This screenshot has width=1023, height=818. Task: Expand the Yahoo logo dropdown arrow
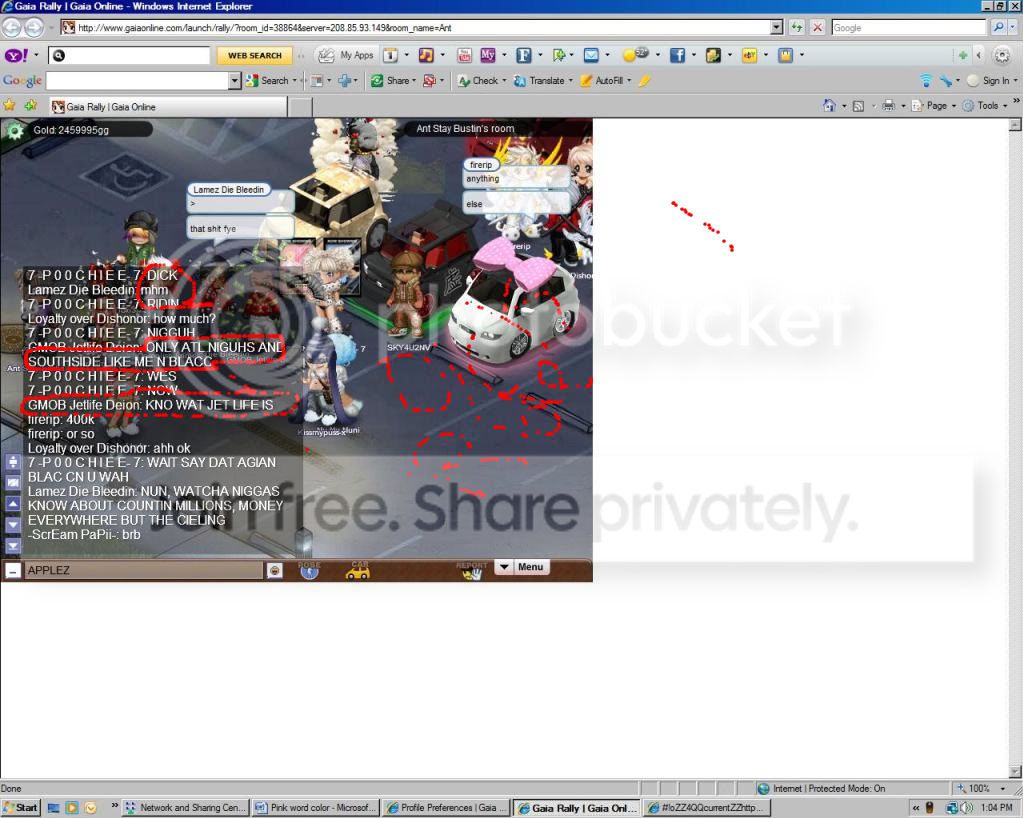pyautogui.click(x=36, y=55)
